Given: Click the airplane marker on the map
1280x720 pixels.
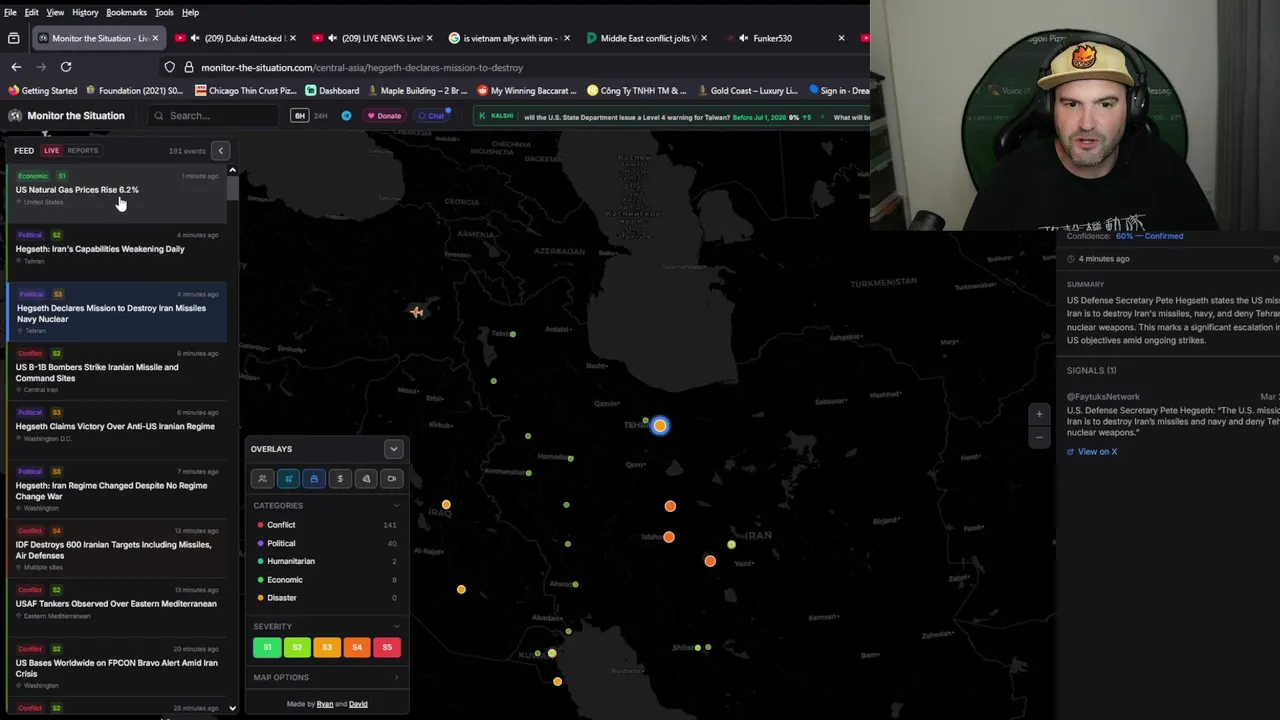Looking at the screenshot, I should [417, 311].
